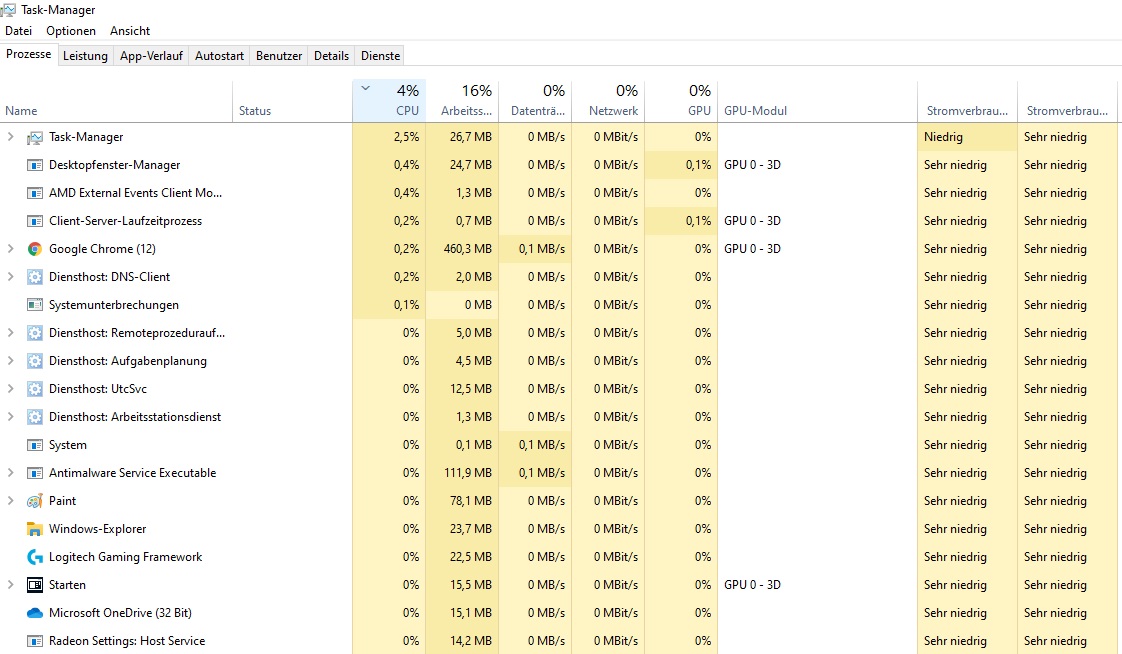This screenshot has width=1122, height=654.
Task: Click the Task-Manager process icon
Action: [x=34, y=137]
